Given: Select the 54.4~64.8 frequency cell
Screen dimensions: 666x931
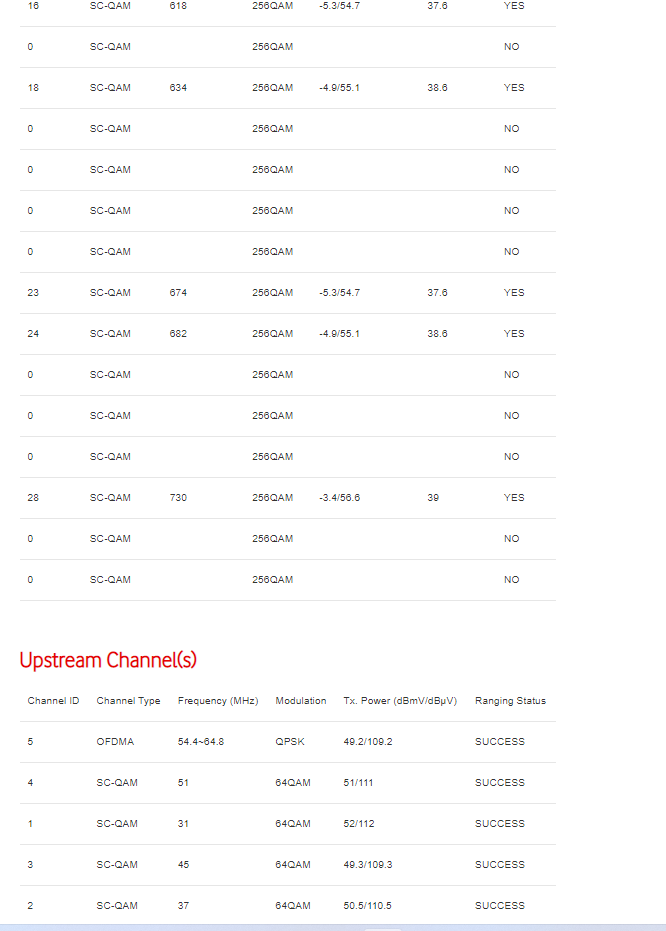Looking at the screenshot, I should (201, 742).
